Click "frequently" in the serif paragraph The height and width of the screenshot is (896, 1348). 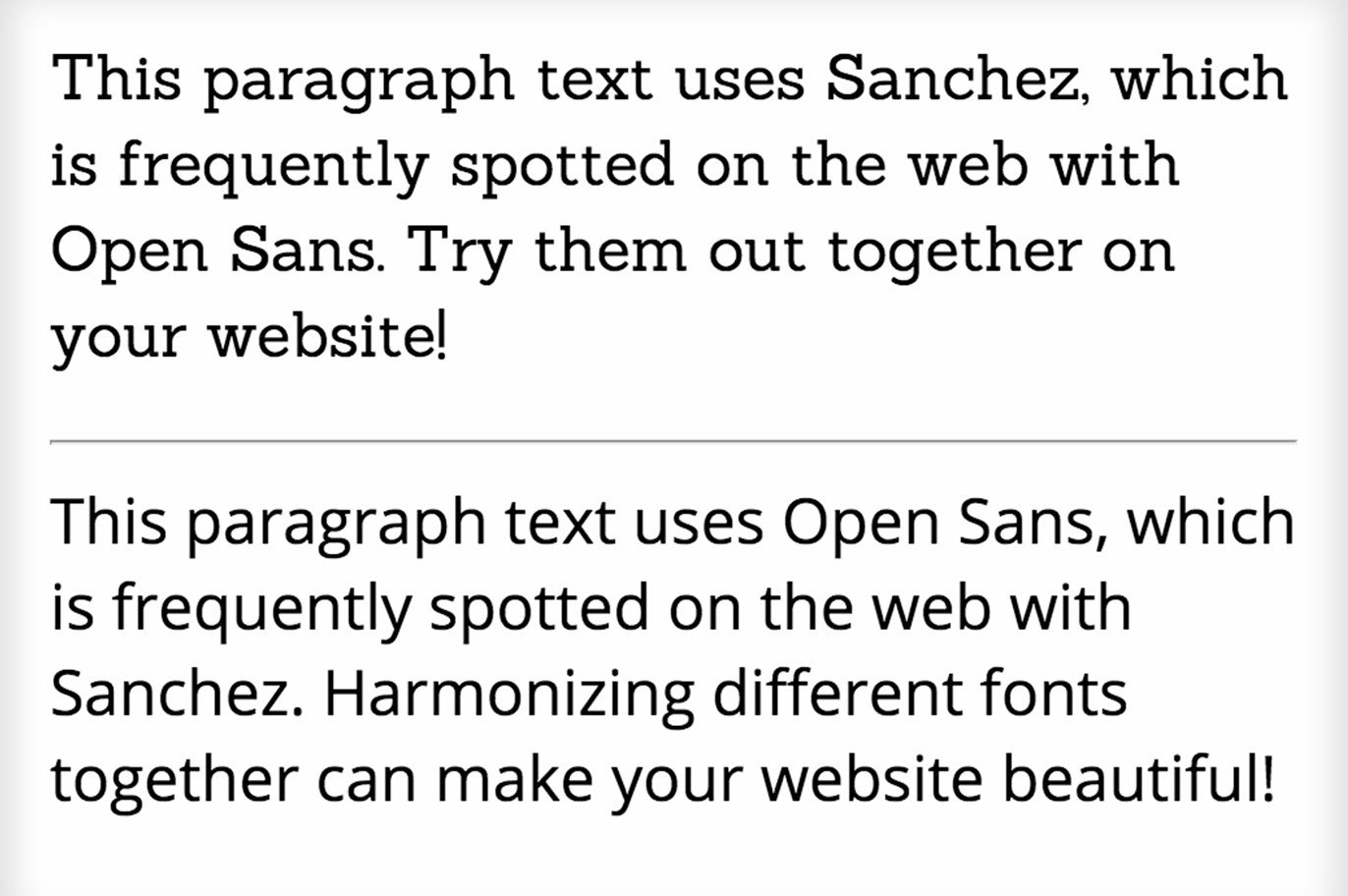274,167
